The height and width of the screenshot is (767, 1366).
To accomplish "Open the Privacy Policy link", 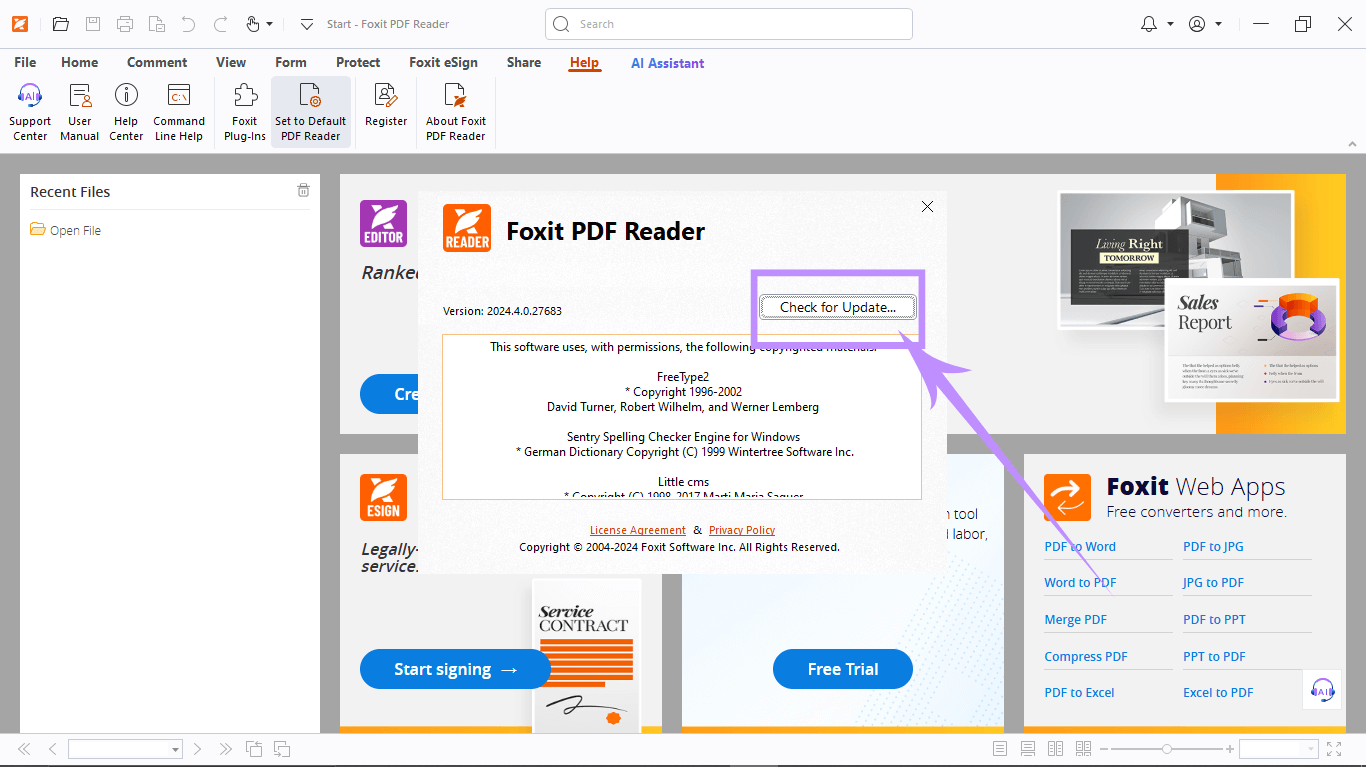I will point(742,530).
